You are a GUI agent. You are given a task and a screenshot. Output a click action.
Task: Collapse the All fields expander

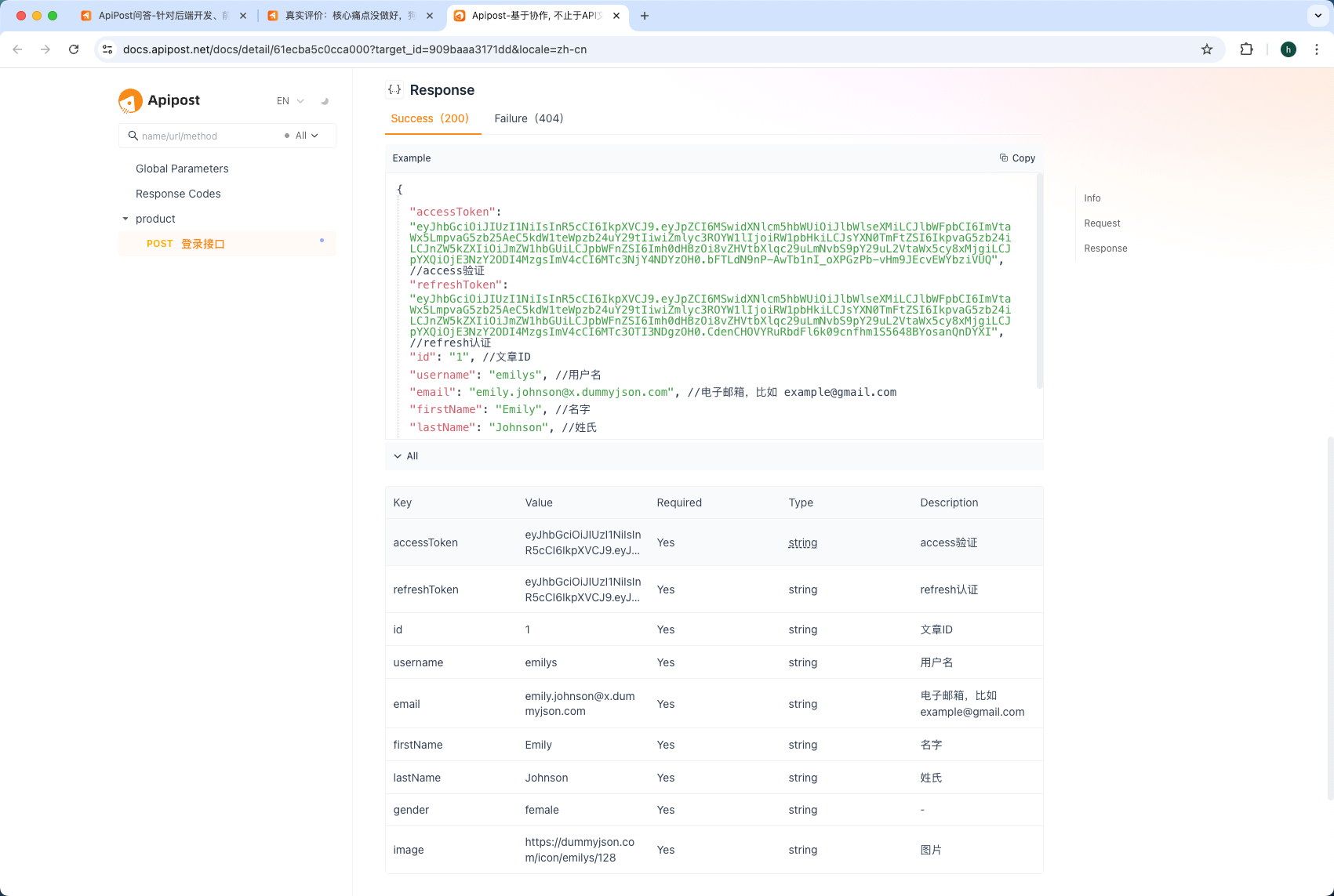(406, 456)
